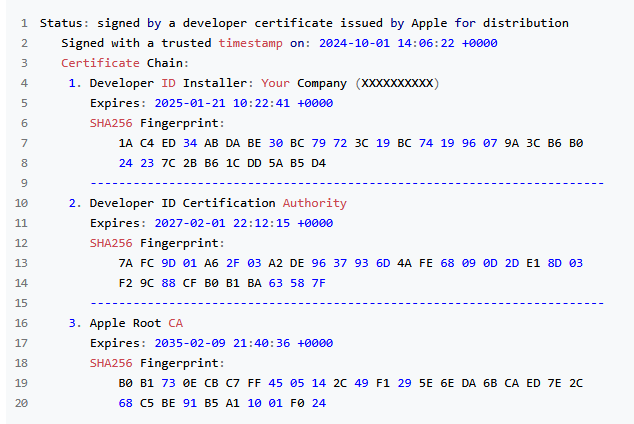Image resolution: width=634 pixels, height=424 pixels.
Task: Click line number 20 in the gutter
Action: click(x=21, y=403)
